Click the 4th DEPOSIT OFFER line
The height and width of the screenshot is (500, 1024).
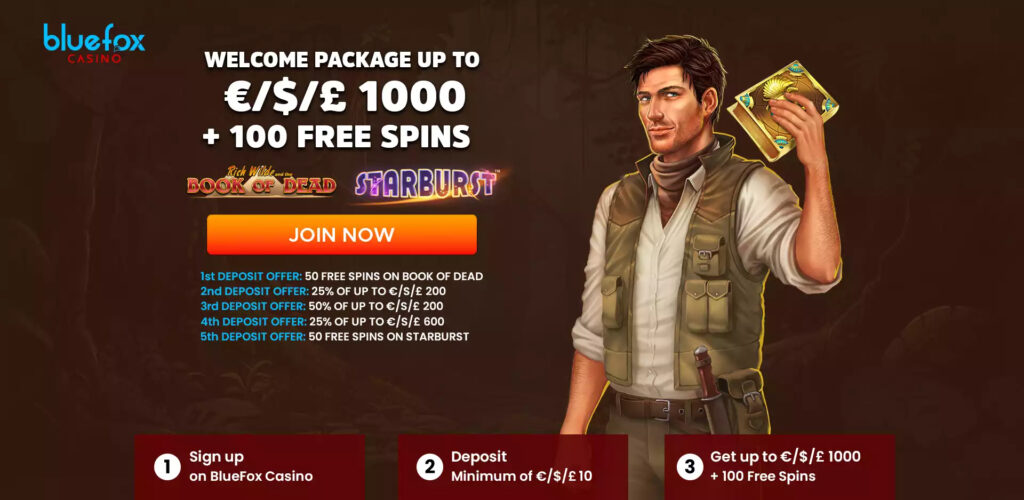tap(323, 322)
